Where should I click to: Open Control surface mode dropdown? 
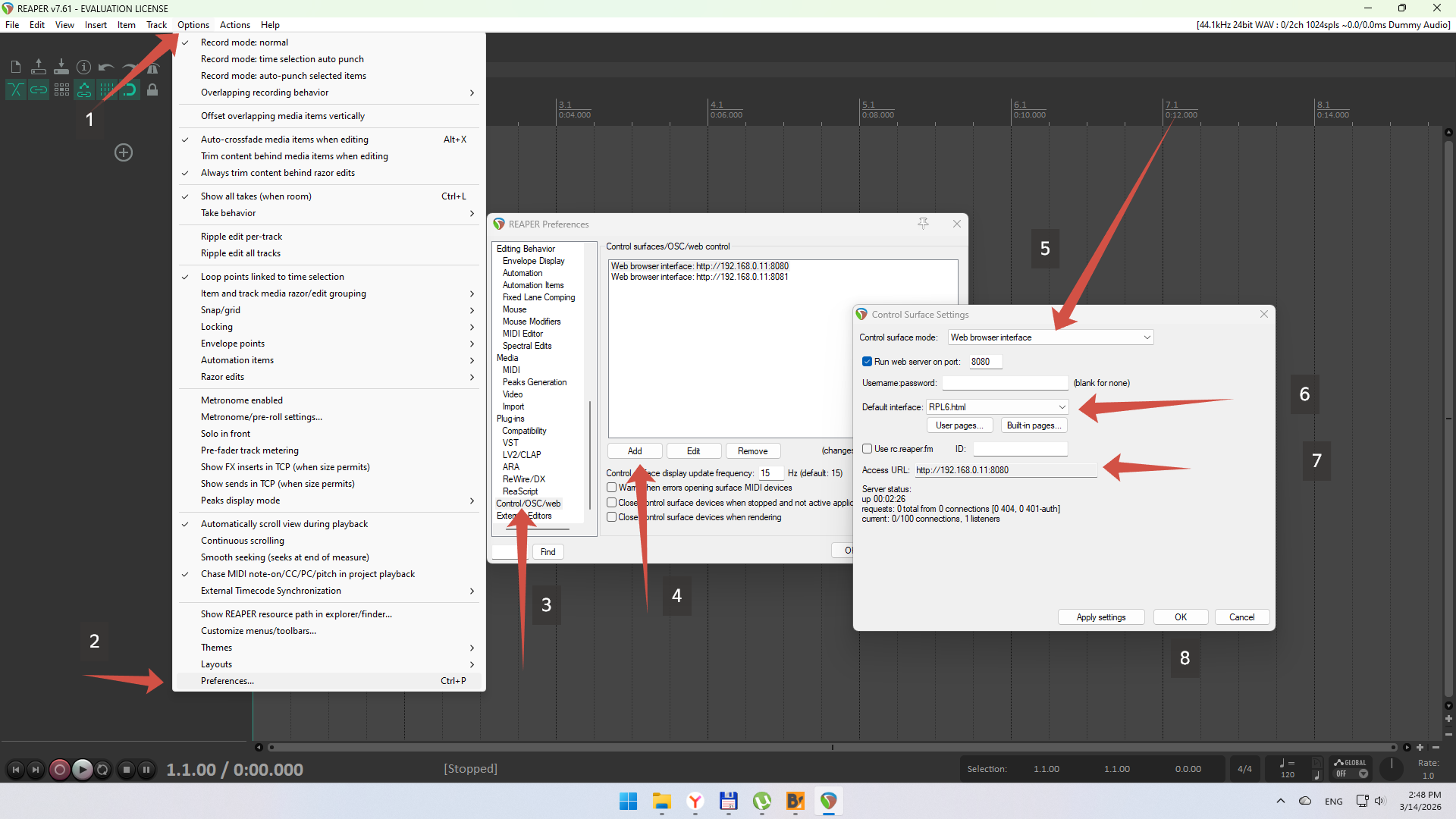click(x=1050, y=337)
